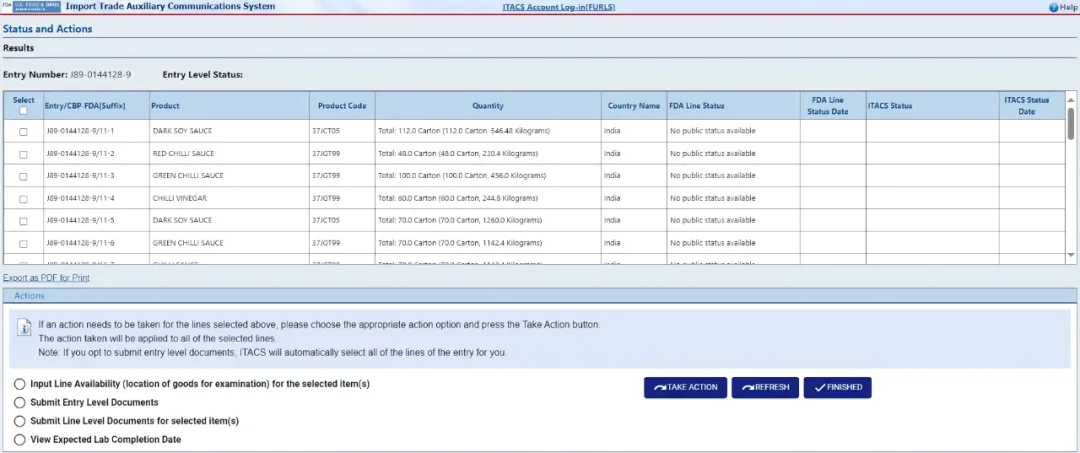Select checkbox for Chilli Vinegar row
The image size is (1080, 453).
click(24, 199)
